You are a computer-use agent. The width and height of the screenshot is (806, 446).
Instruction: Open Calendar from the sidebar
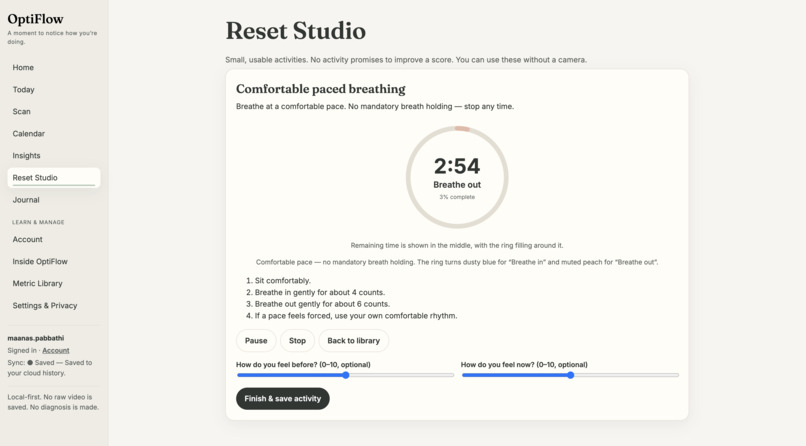[x=53, y=134]
